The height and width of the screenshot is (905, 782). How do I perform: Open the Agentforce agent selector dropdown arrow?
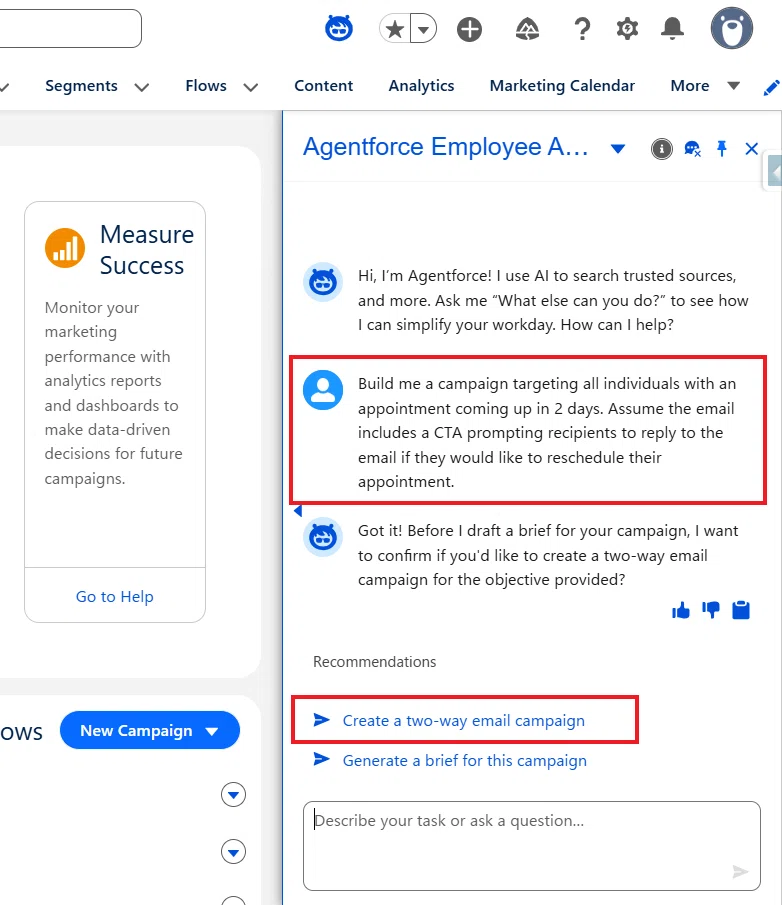click(x=618, y=149)
